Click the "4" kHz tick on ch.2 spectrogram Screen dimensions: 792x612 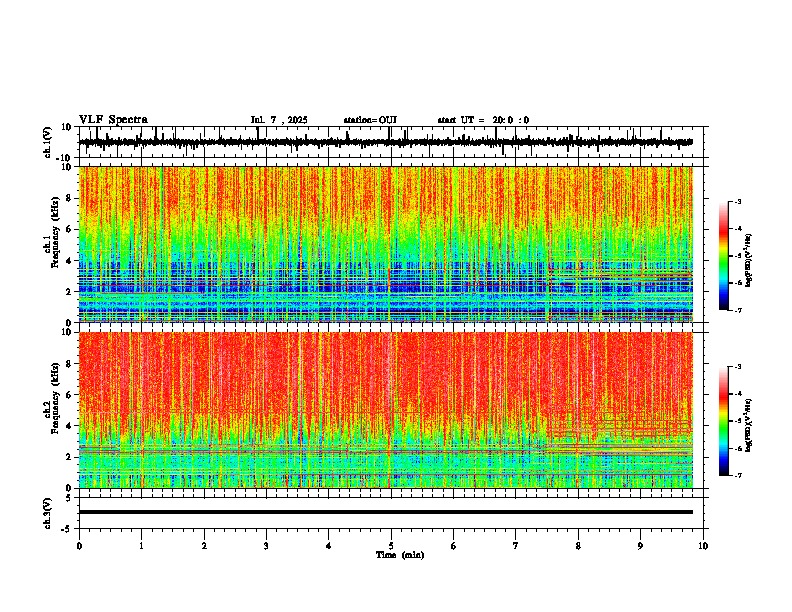click(x=69, y=426)
